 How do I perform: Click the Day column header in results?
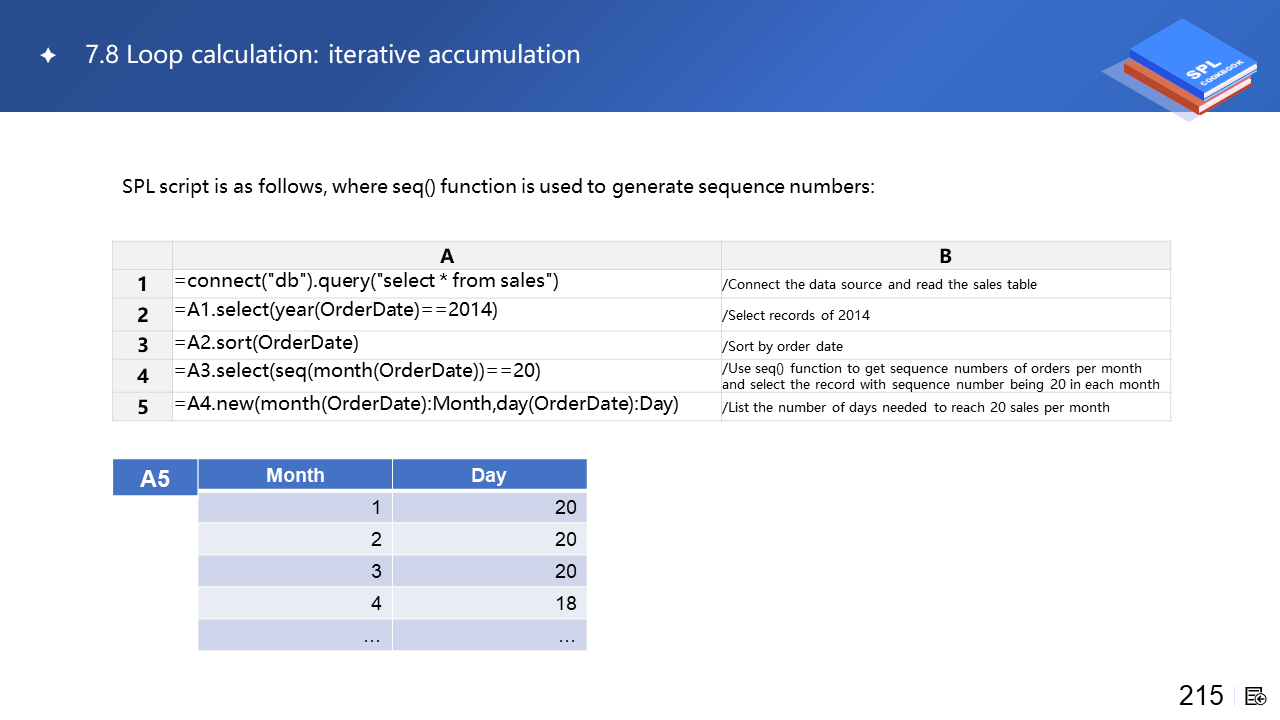coord(489,475)
